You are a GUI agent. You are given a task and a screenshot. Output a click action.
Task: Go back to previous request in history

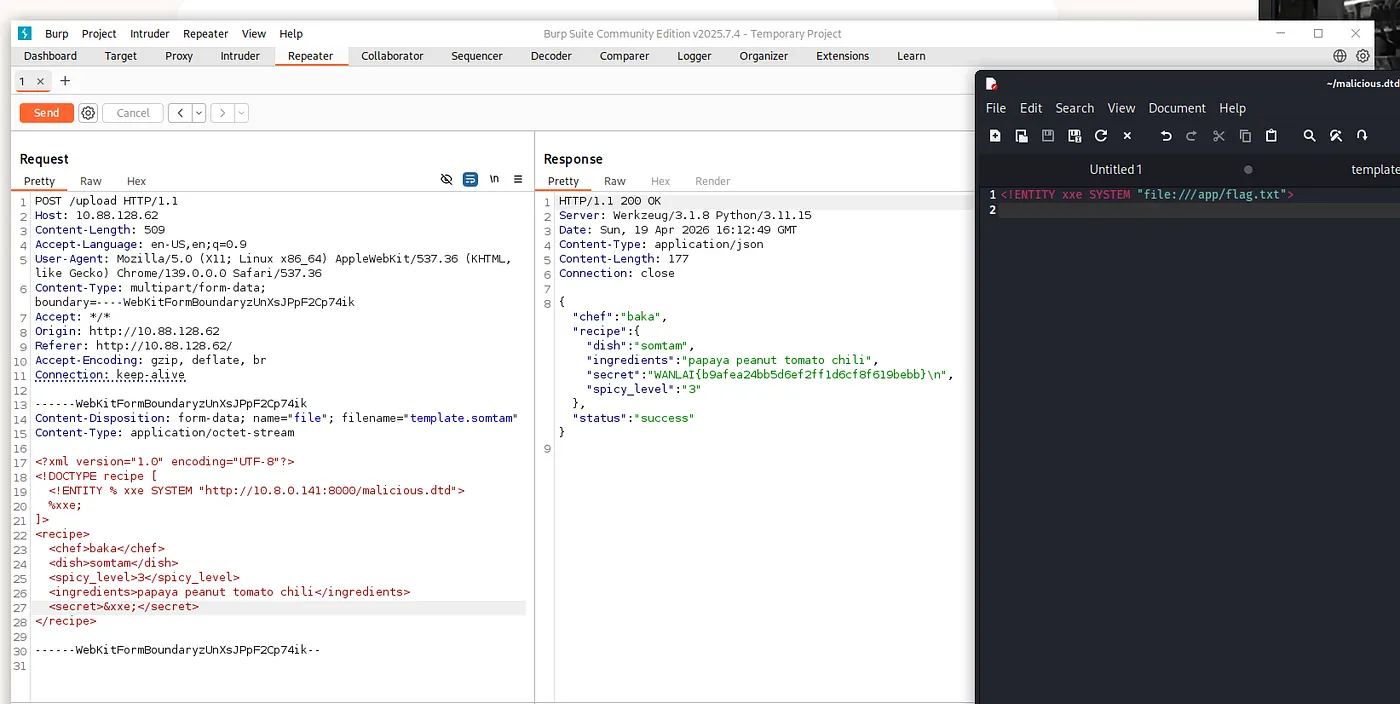coord(180,113)
